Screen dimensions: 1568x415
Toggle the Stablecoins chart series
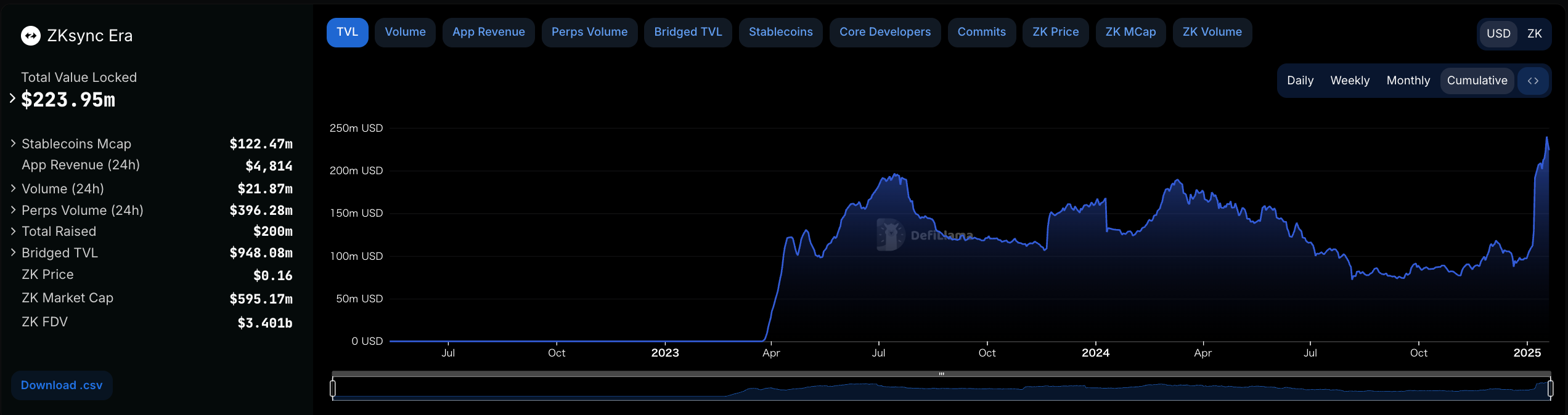click(x=780, y=32)
